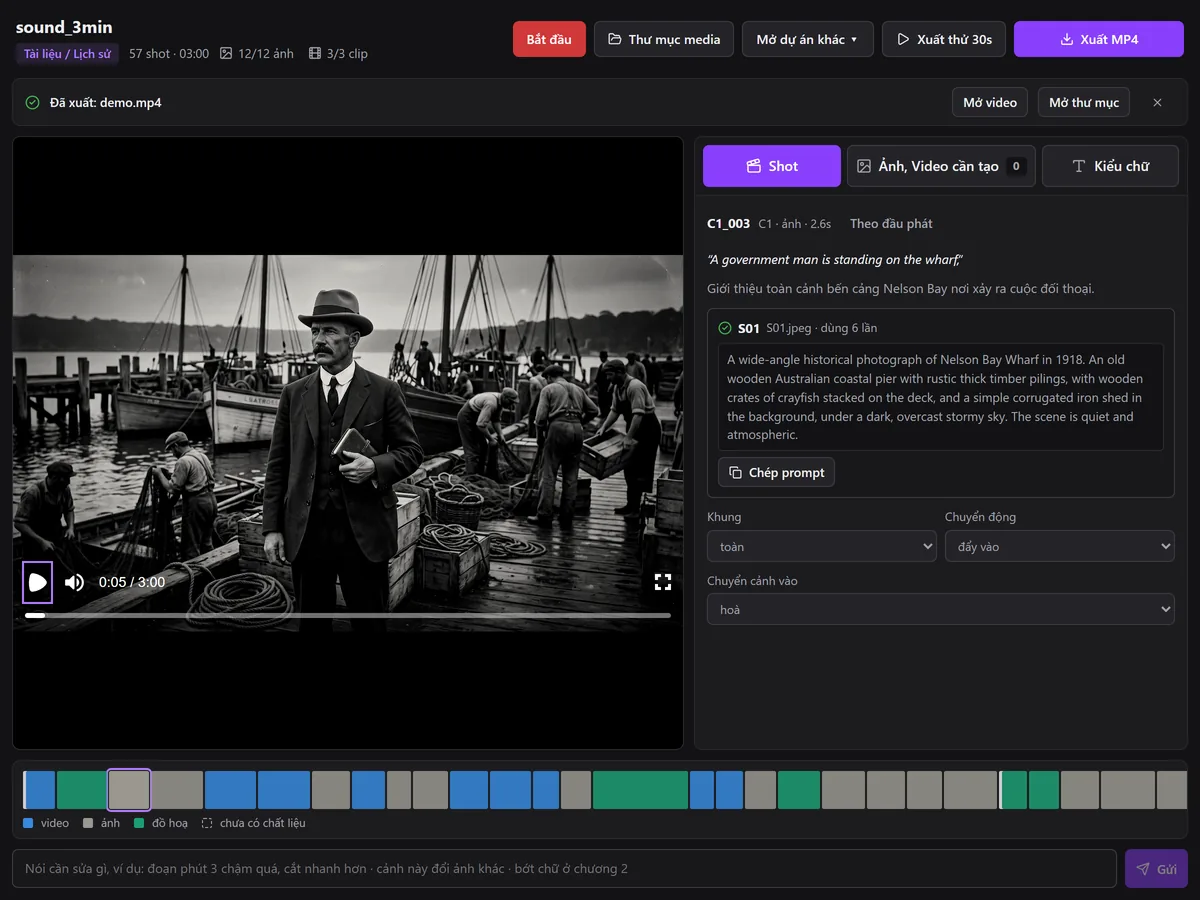Play the video in the preview player

coord(38,582)
